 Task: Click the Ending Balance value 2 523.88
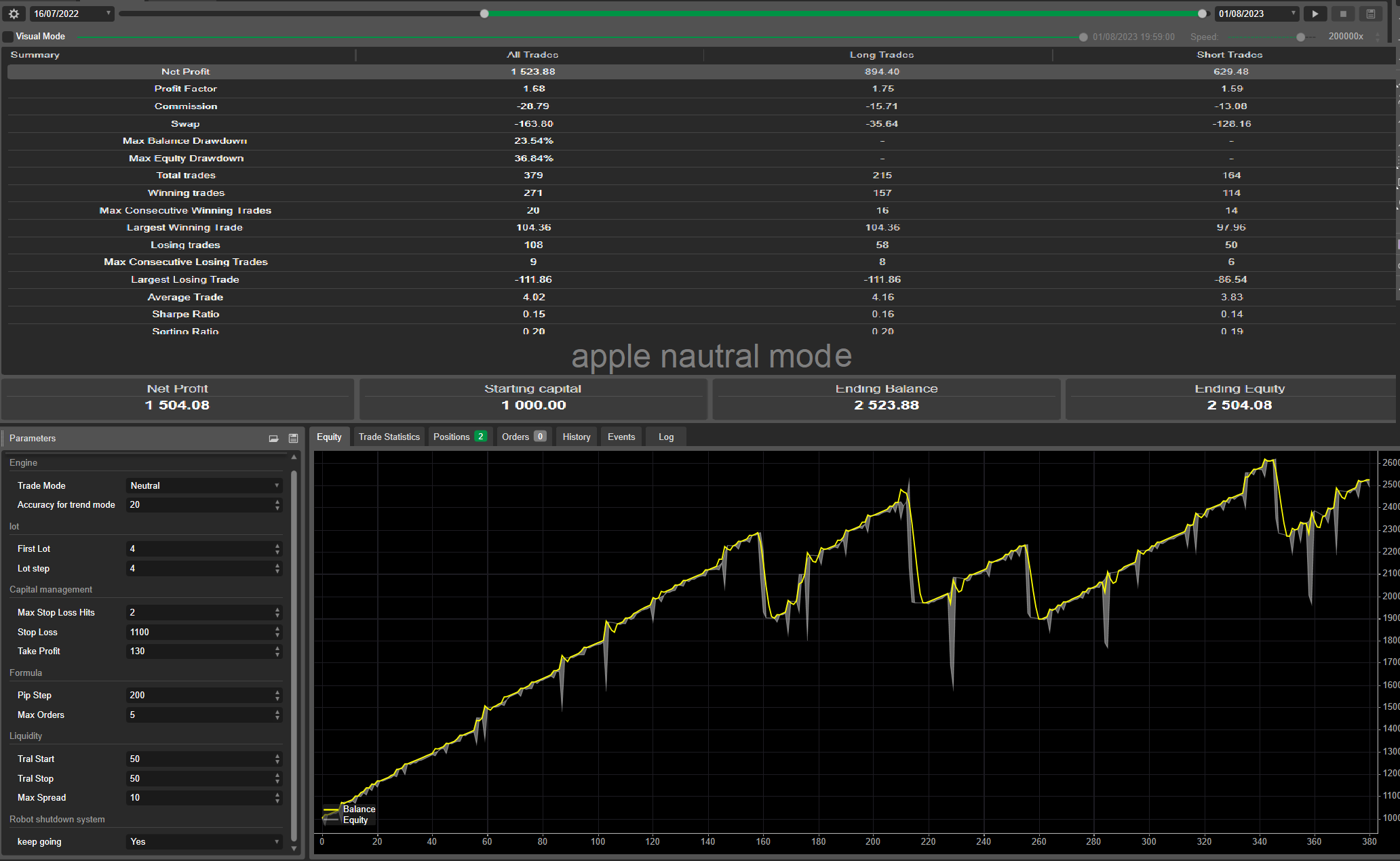887,405
